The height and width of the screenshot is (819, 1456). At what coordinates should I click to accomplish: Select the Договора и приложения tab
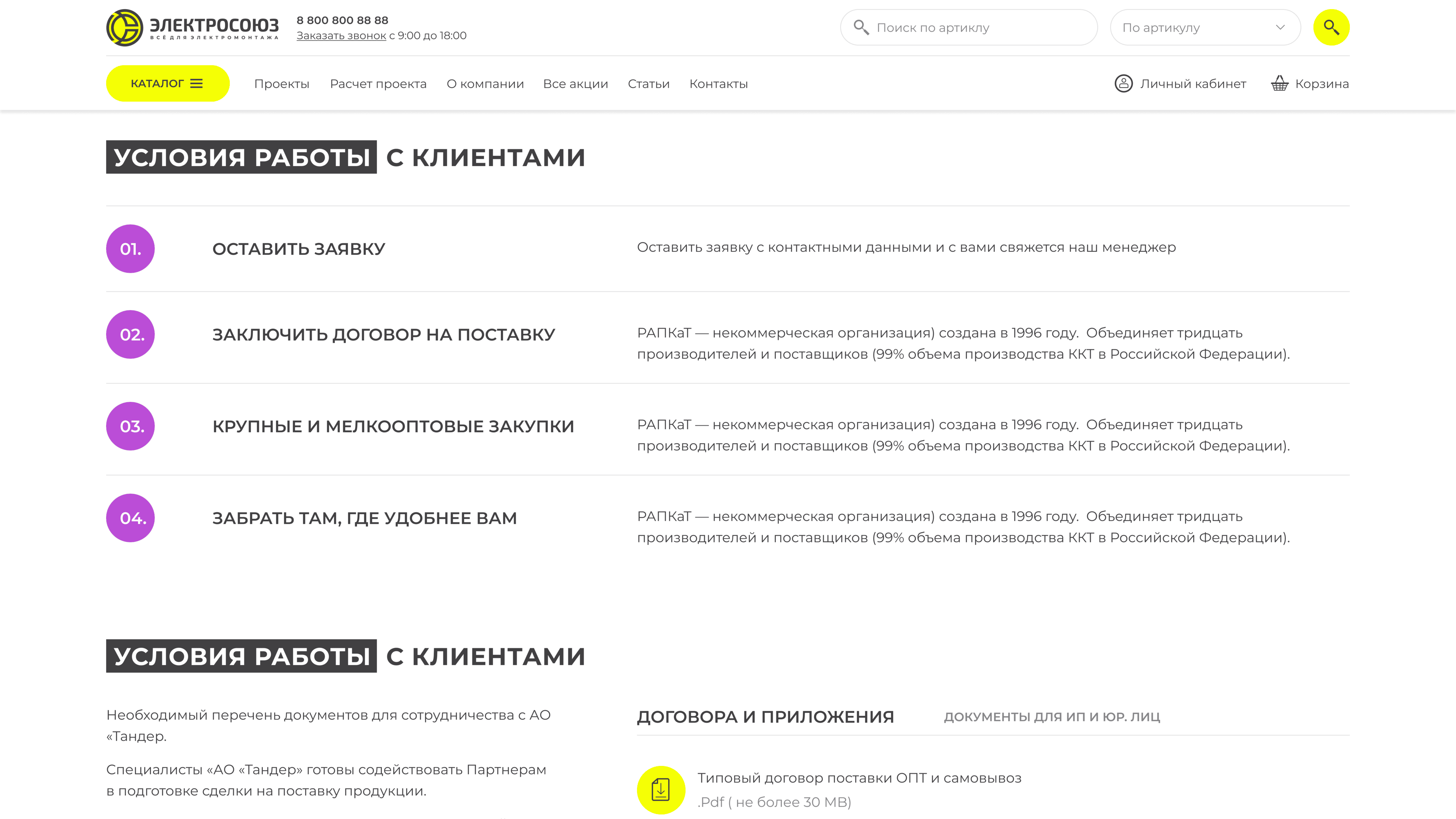coord(765,717)
